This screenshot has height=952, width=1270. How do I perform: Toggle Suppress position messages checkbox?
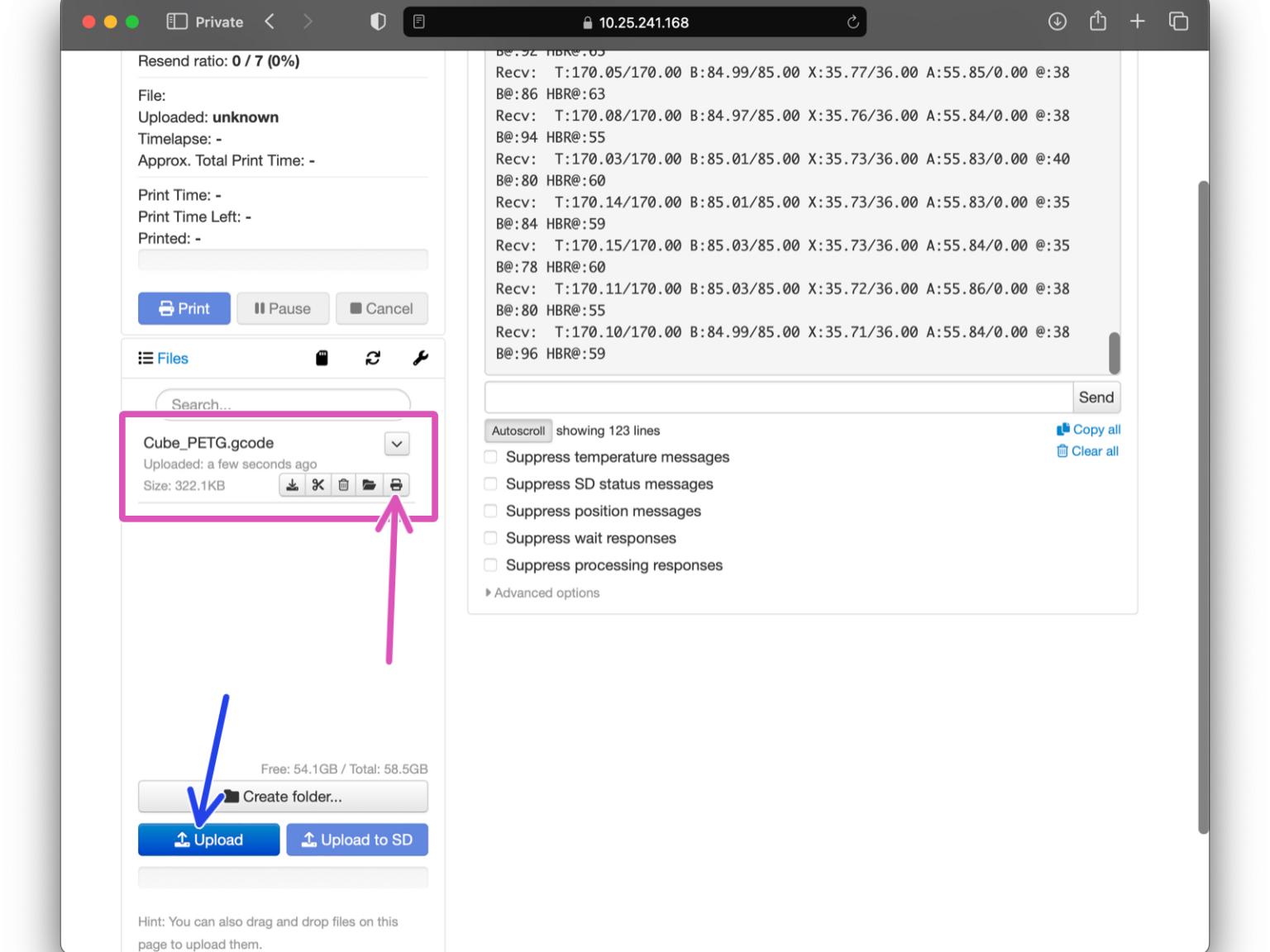(x=491, y=512)
